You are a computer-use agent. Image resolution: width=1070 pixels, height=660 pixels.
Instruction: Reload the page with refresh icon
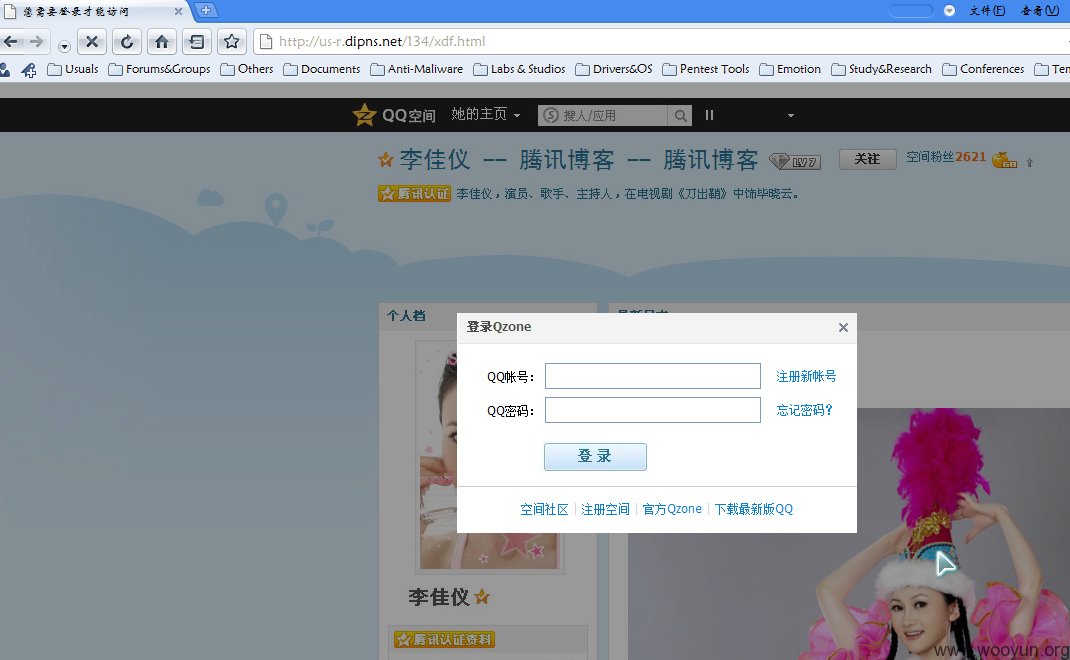(x=127, y=42)
